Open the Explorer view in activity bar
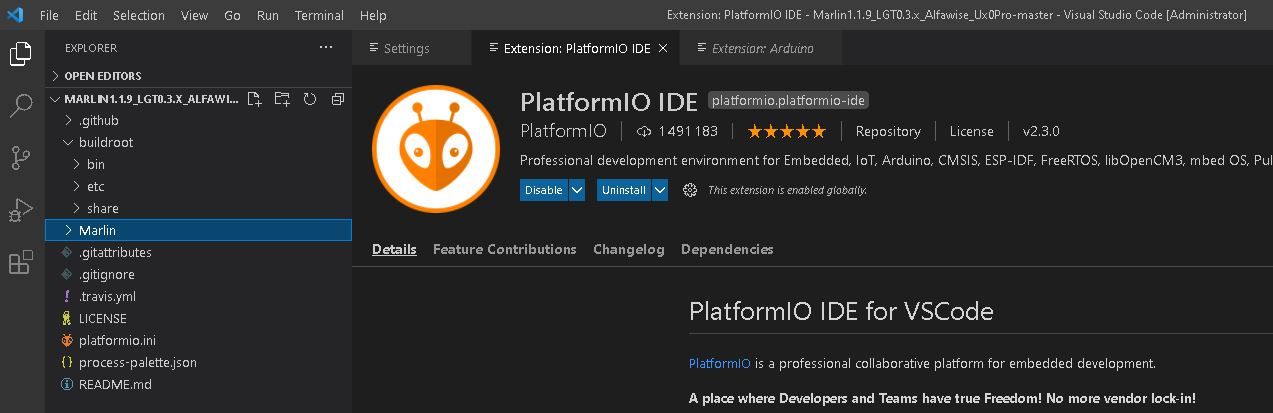Viewport: 1273px width, 413px height. (21, 54)
